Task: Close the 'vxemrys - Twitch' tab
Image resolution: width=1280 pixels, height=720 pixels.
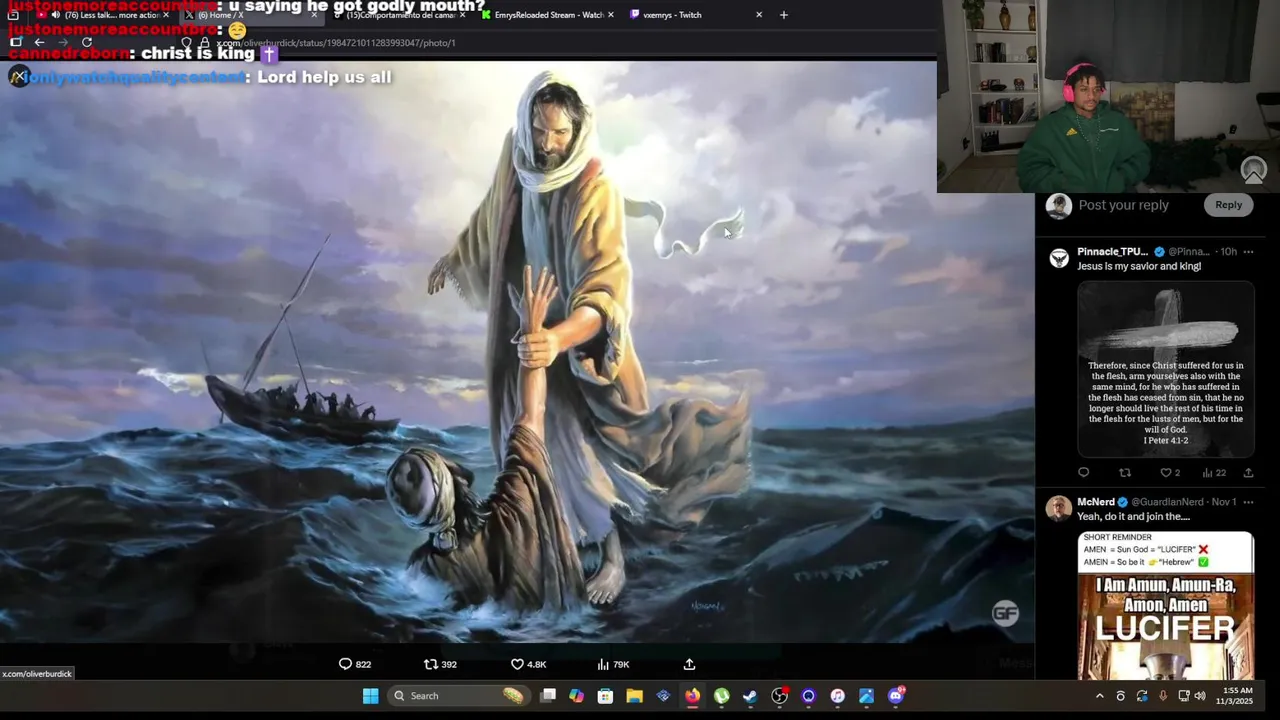Action: tap(759, 15)
